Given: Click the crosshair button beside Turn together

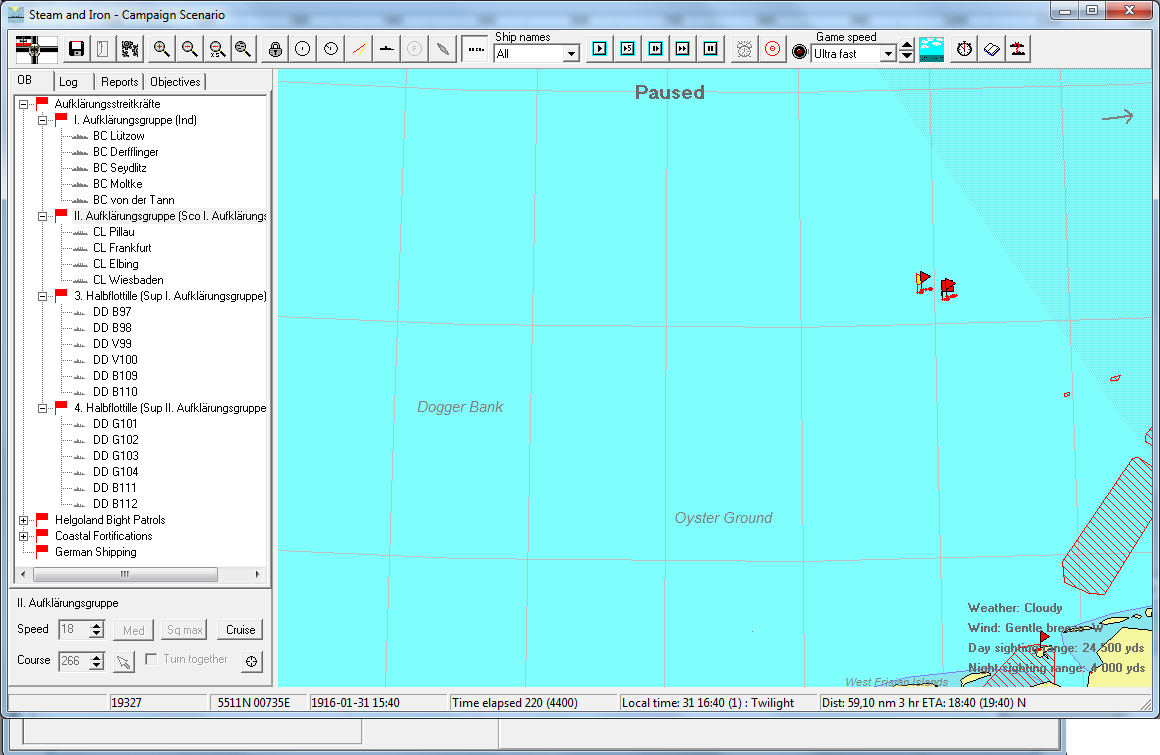Looking at the screenshot, I should point(252,662).
